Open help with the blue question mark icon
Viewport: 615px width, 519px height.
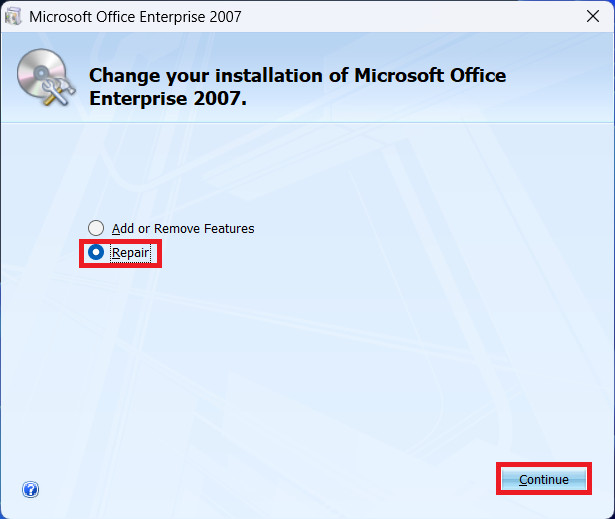pyautogui.click(x=30, y=490)
